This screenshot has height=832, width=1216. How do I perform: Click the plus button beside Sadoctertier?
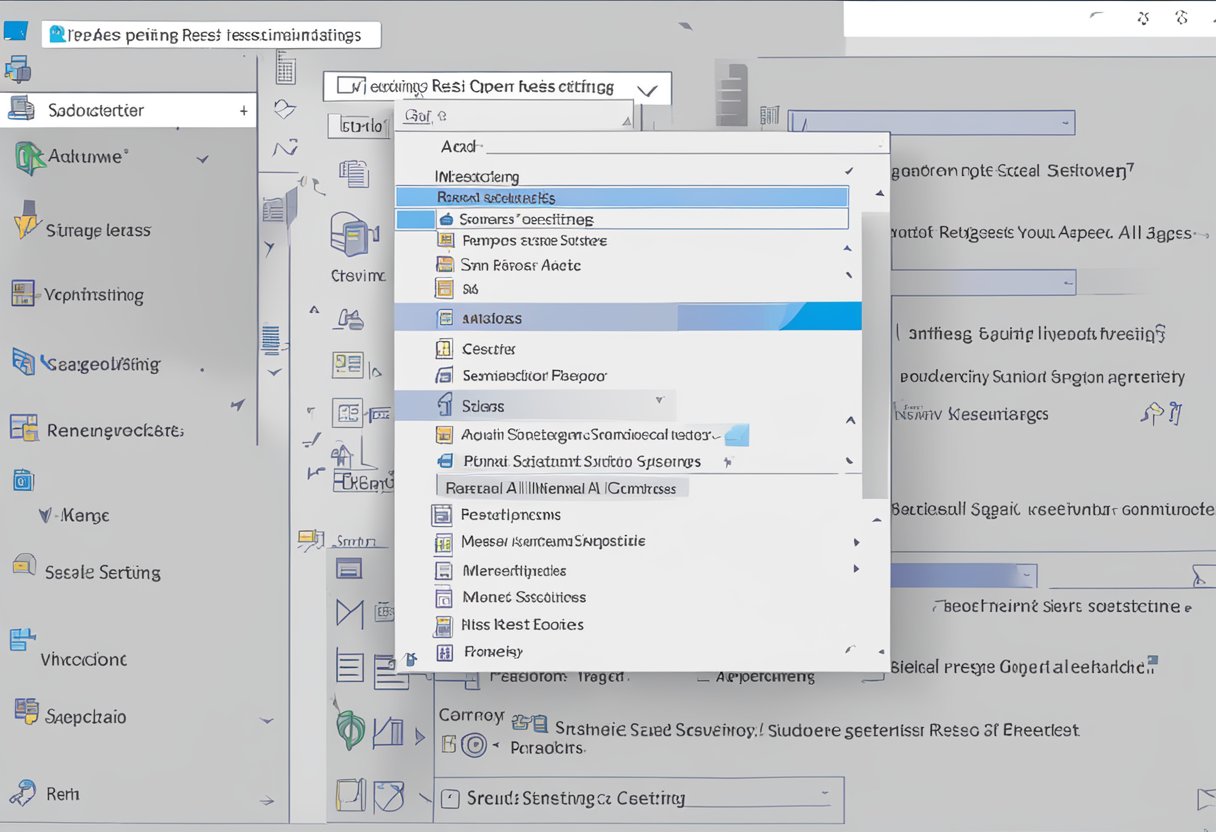[243, 111]
